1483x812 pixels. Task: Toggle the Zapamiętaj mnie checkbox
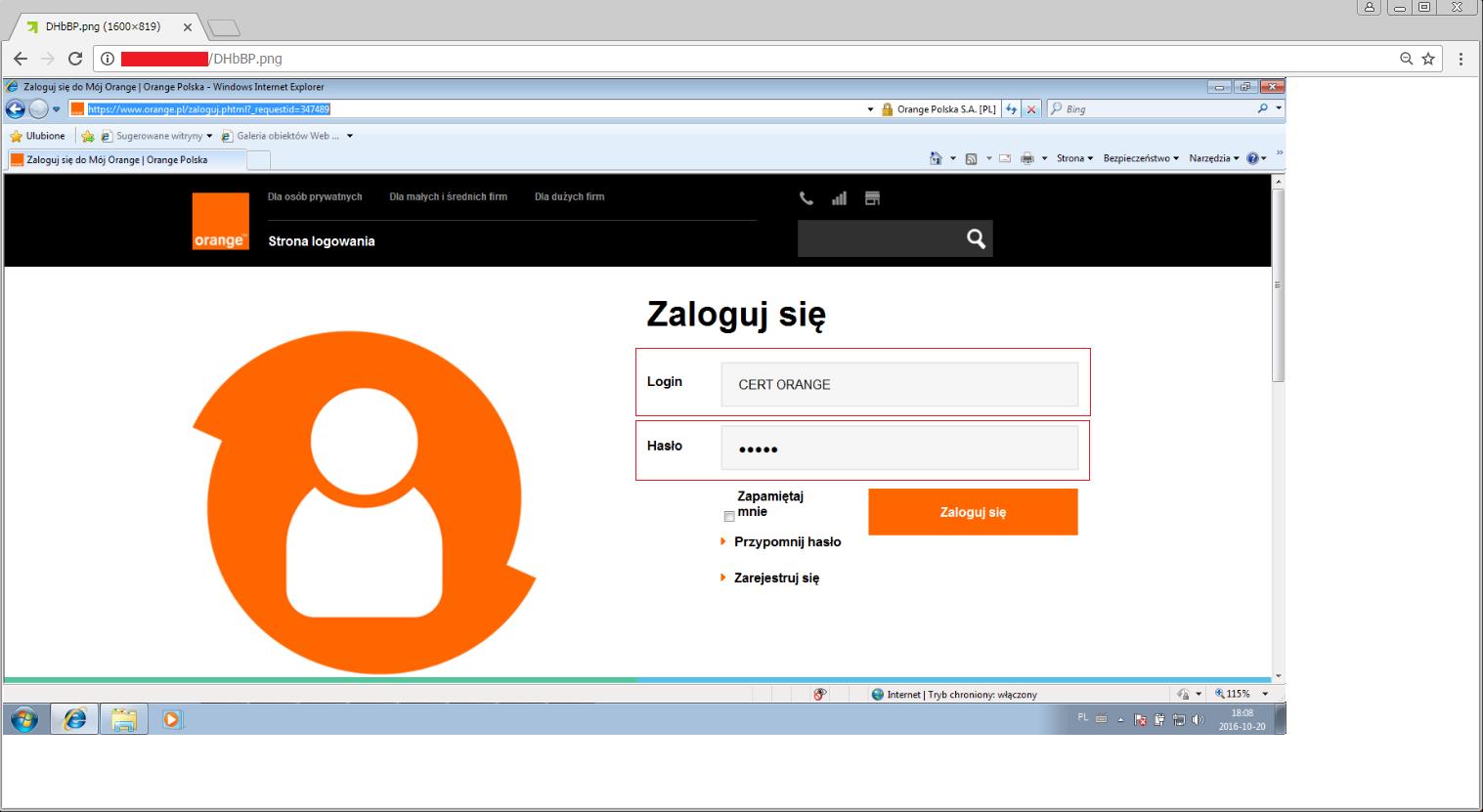(729, 516)
